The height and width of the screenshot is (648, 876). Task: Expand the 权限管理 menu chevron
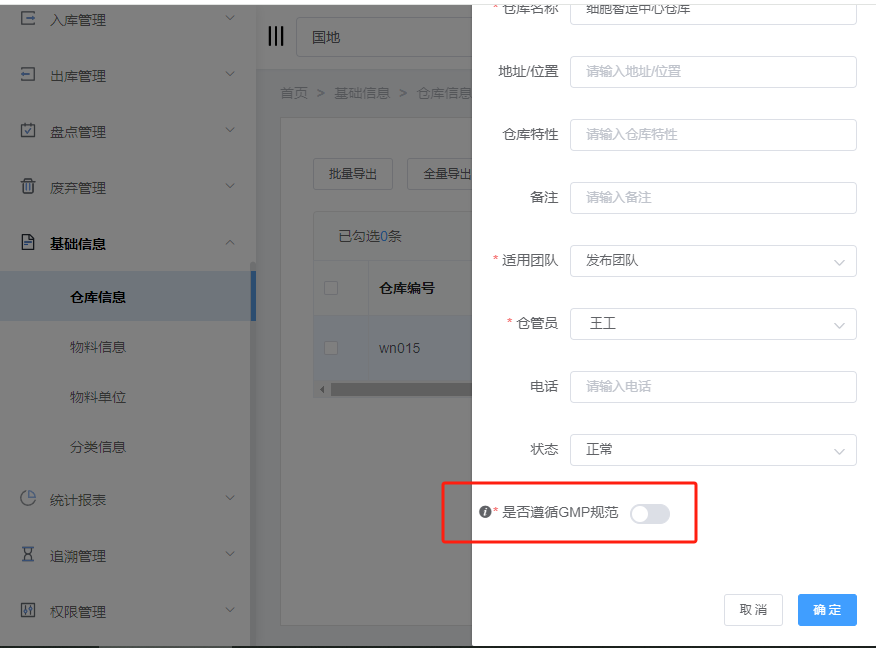pyautogui.click(x=230, y=609)
